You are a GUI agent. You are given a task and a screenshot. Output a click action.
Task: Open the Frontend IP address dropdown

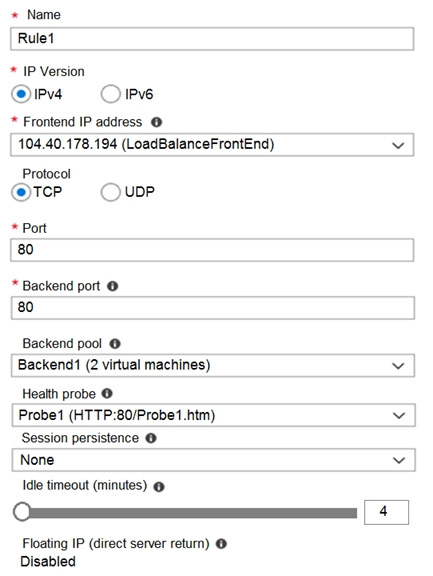212,145
